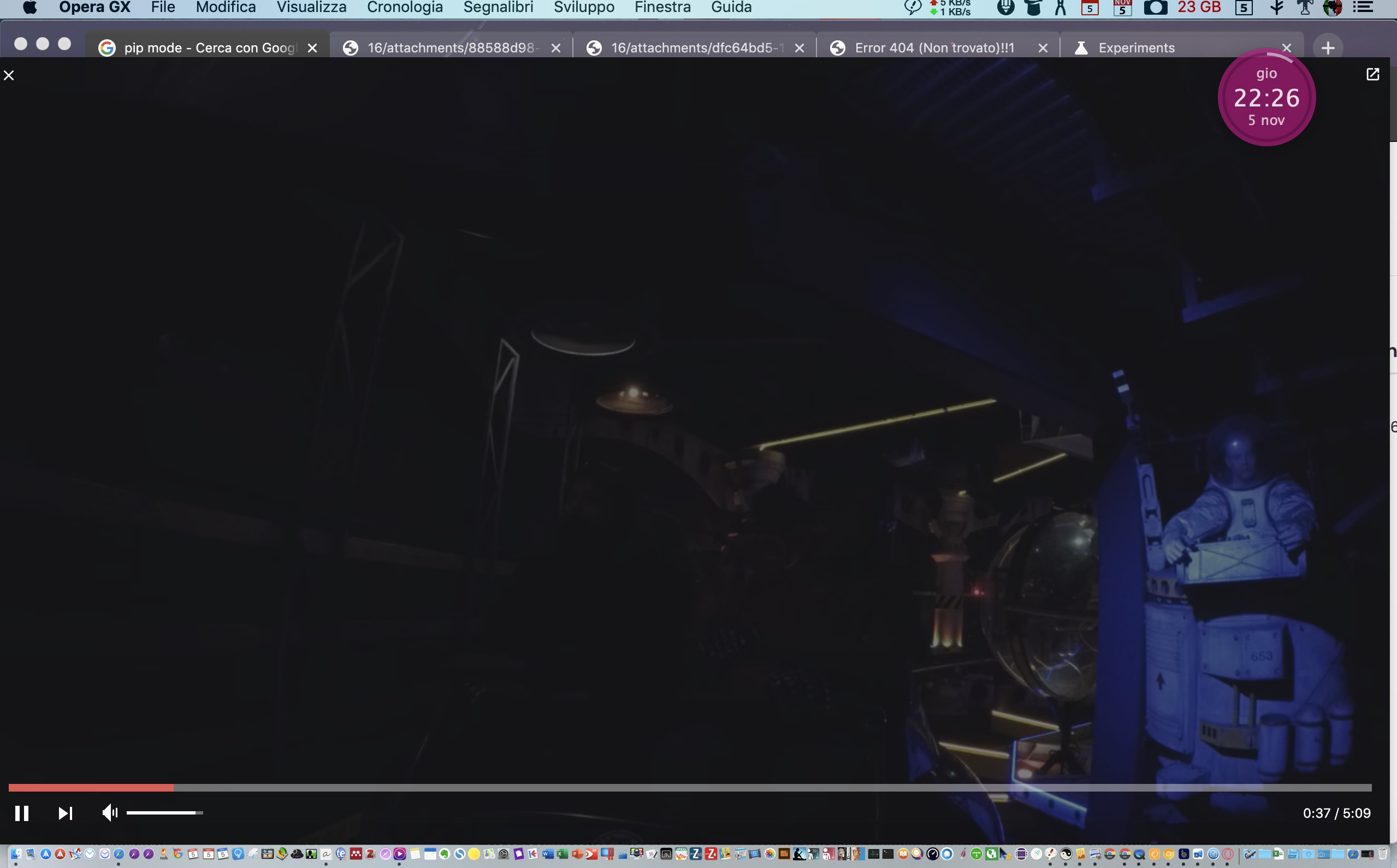
Task: Seek along the video progress bar
Action: 690,788
